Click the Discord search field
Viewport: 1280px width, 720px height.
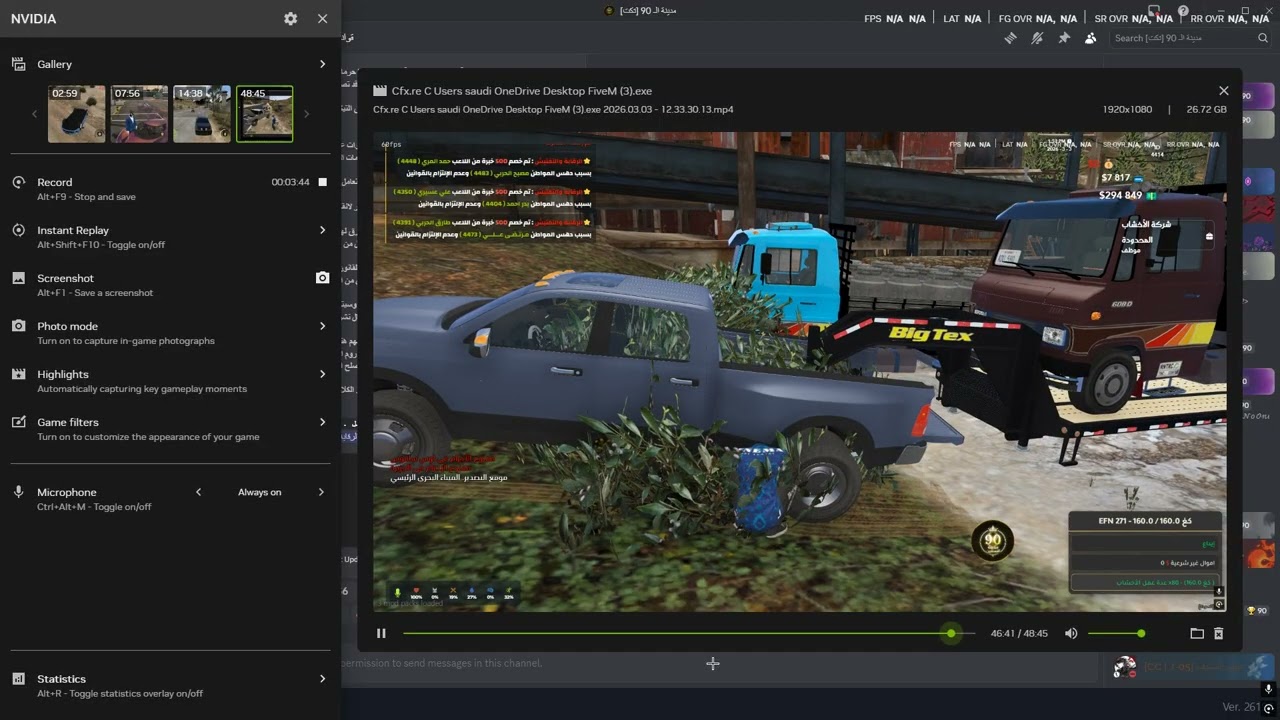(1192, 38)
